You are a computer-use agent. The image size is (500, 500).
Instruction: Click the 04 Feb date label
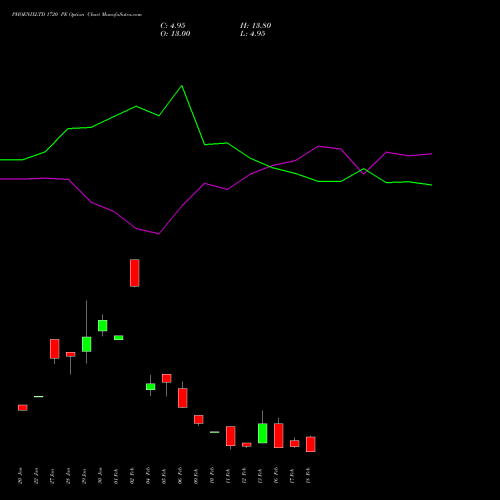click(x=149, y=476)
